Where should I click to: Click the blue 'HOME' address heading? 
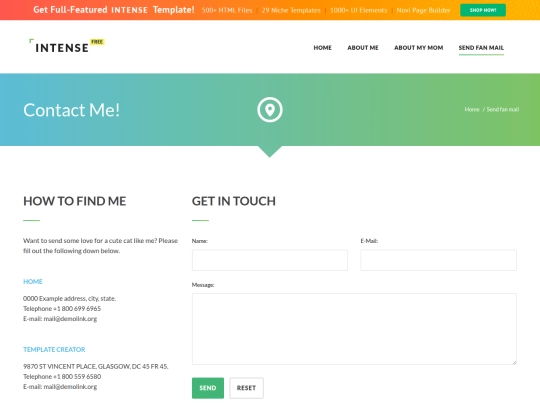(x=33, y=282)
